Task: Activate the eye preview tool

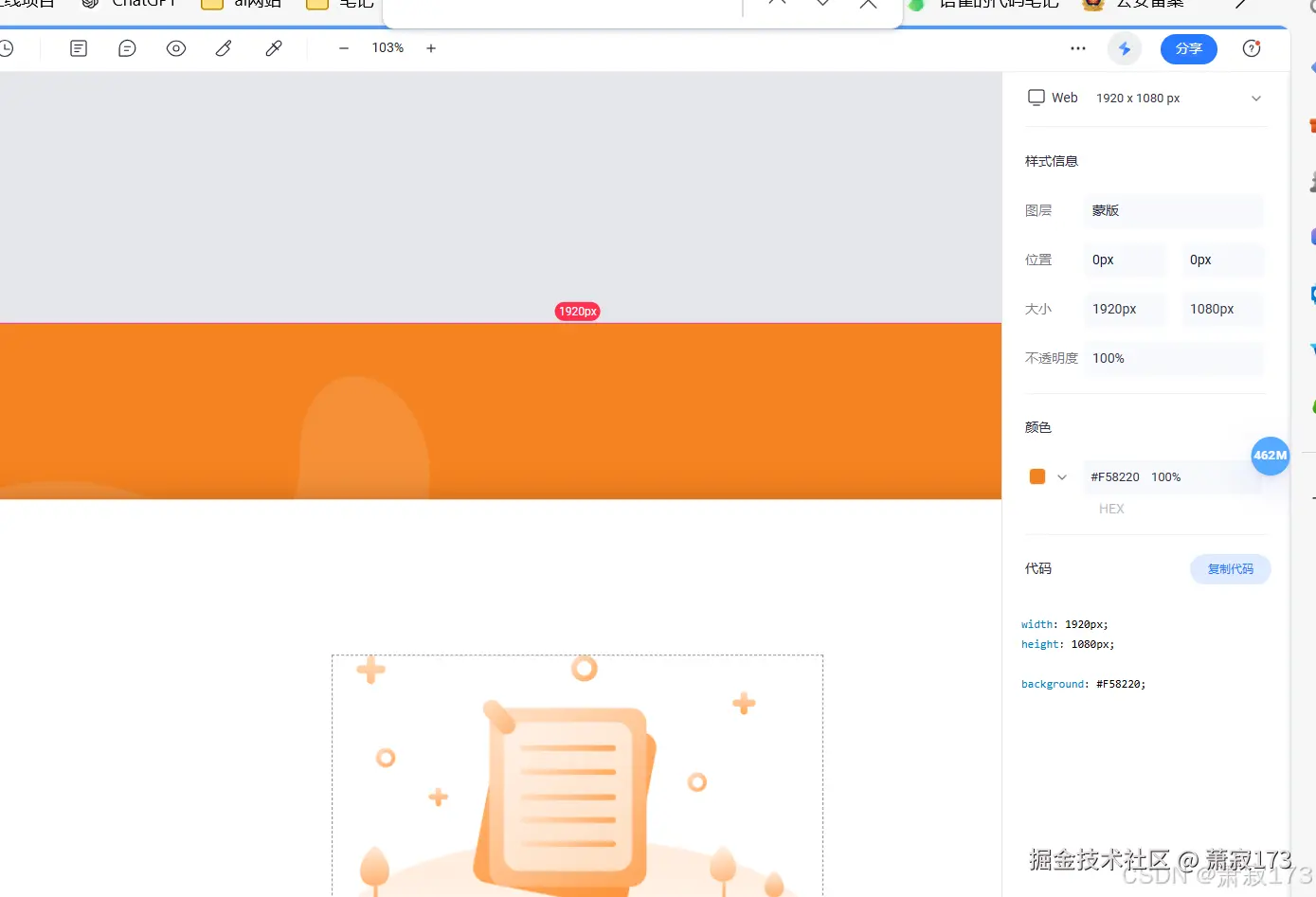Action: [176, 48]
